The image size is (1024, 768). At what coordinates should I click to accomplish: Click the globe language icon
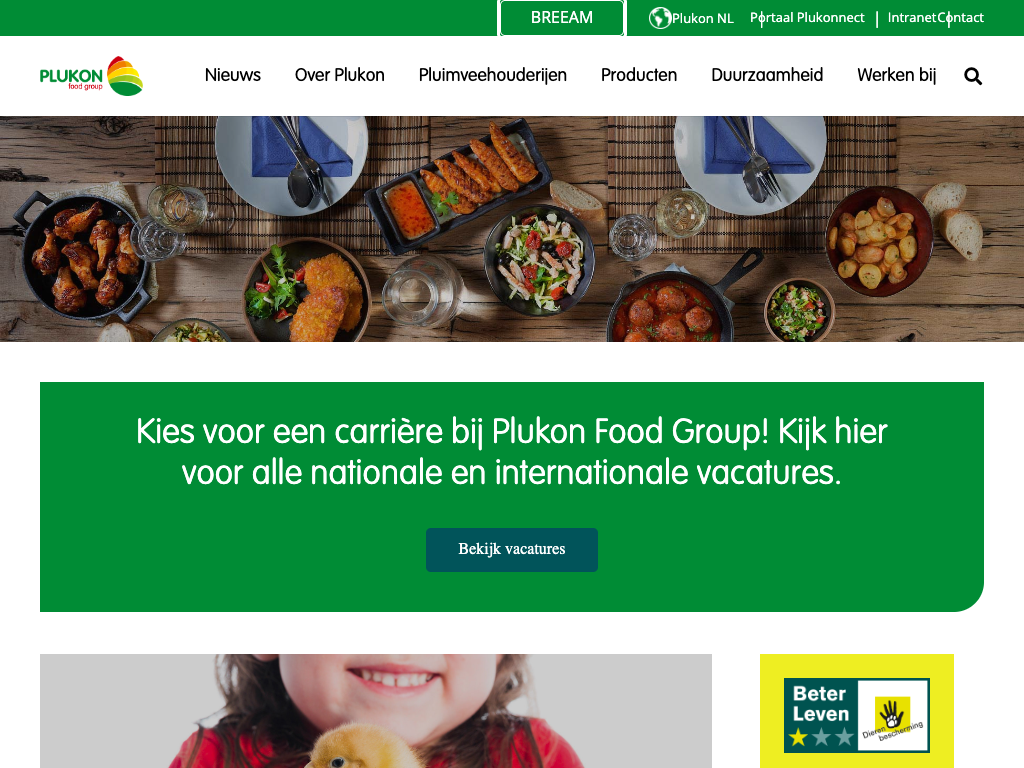[660, 18]
